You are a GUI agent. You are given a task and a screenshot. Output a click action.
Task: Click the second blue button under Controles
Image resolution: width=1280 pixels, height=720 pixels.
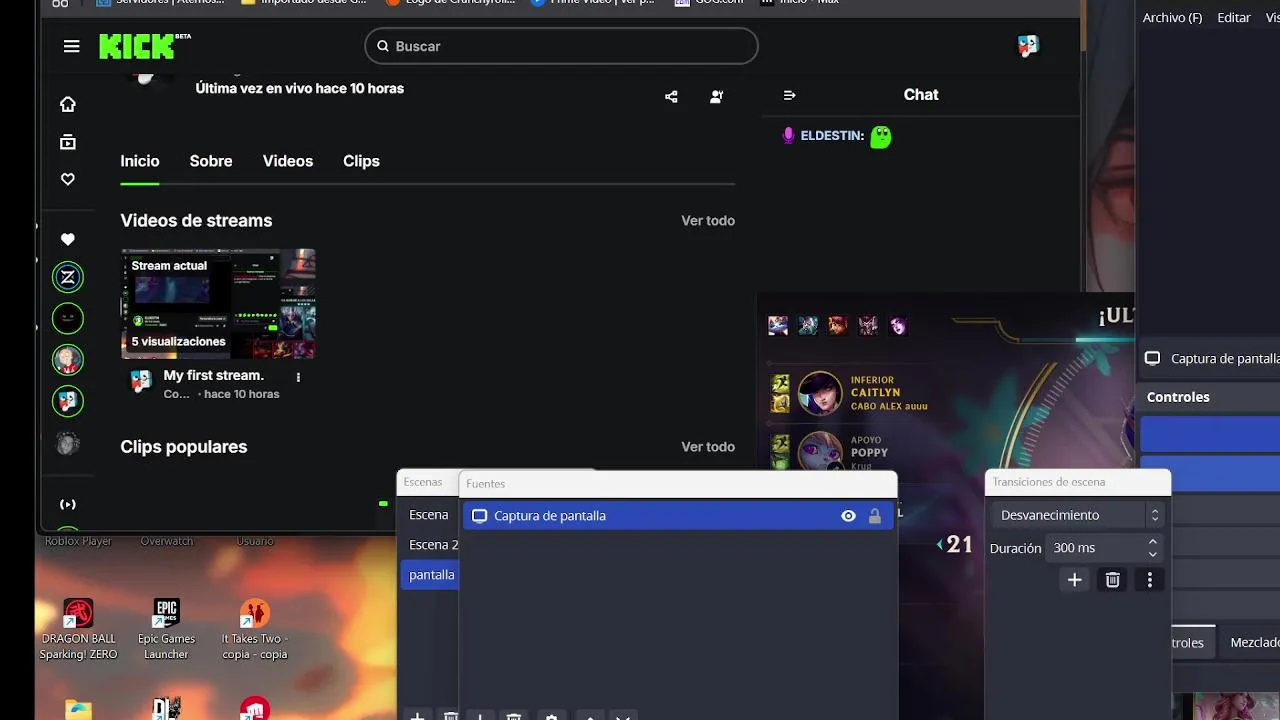(x=1210, y=474)
